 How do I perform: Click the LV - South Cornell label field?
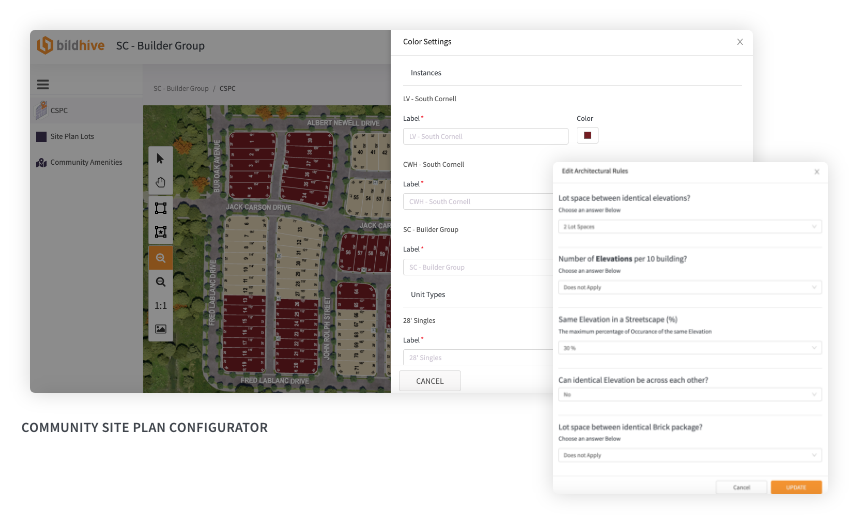point(485,136)
